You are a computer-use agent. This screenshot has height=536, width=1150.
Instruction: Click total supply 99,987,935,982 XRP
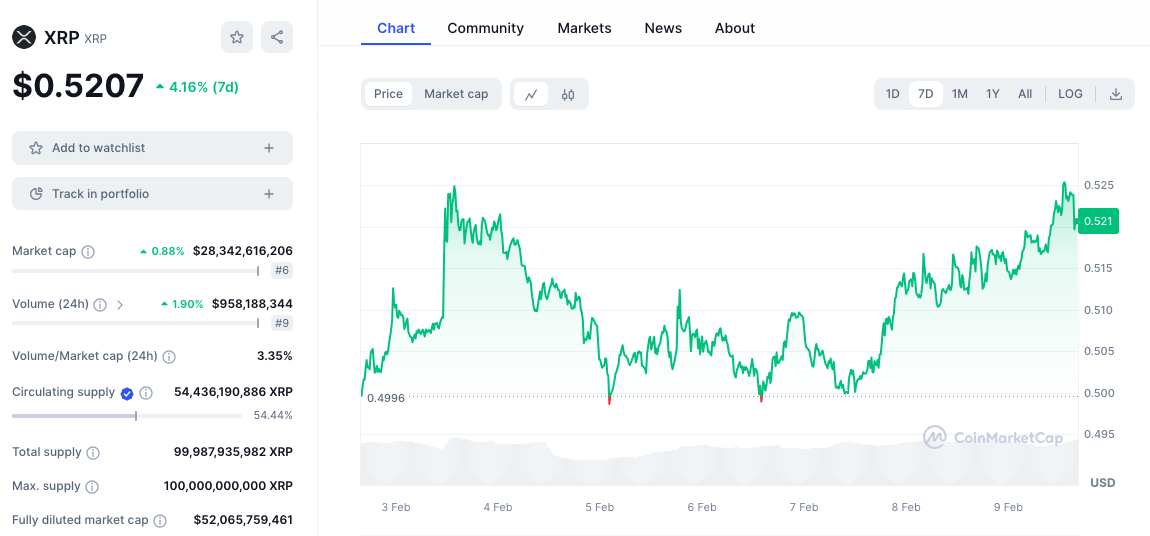click(233, 452)
